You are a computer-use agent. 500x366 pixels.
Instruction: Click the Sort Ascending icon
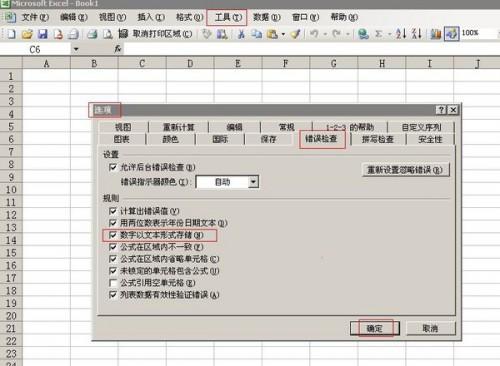point(401,34)
